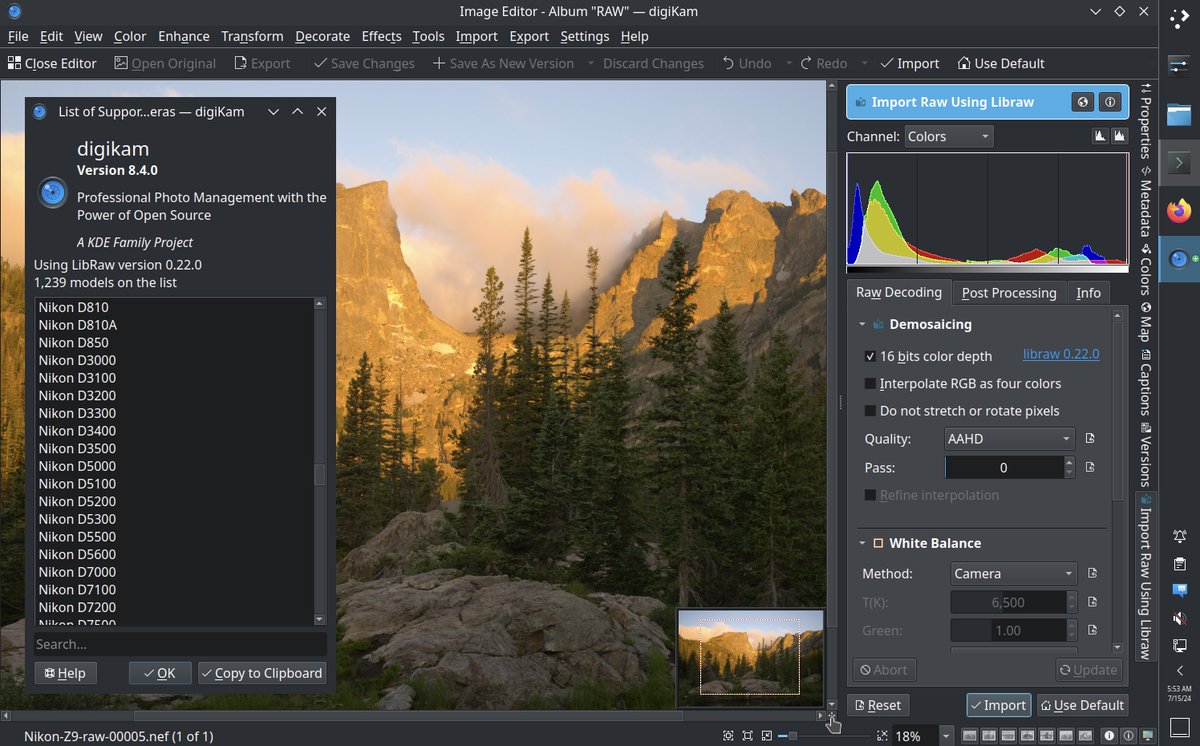Image resolution: width=1200 pixels, height=746 pixels.
Task: Collapse the Demosaicing section
Action: (x=862, y=324)
